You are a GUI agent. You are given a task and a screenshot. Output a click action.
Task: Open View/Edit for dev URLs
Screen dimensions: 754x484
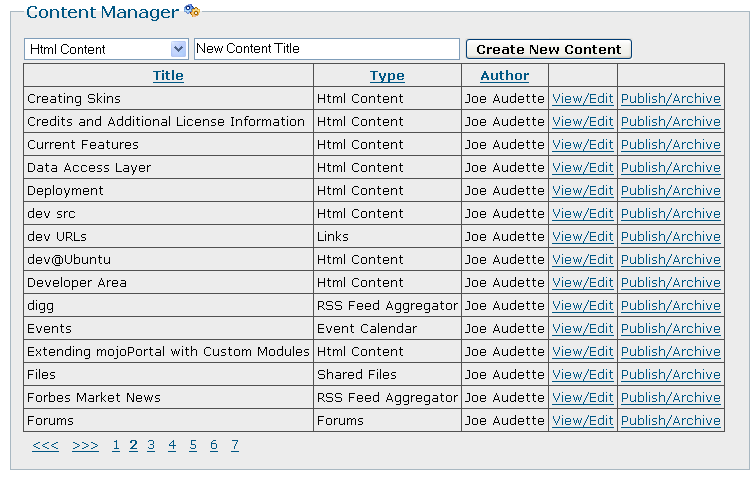coord(582,237)
